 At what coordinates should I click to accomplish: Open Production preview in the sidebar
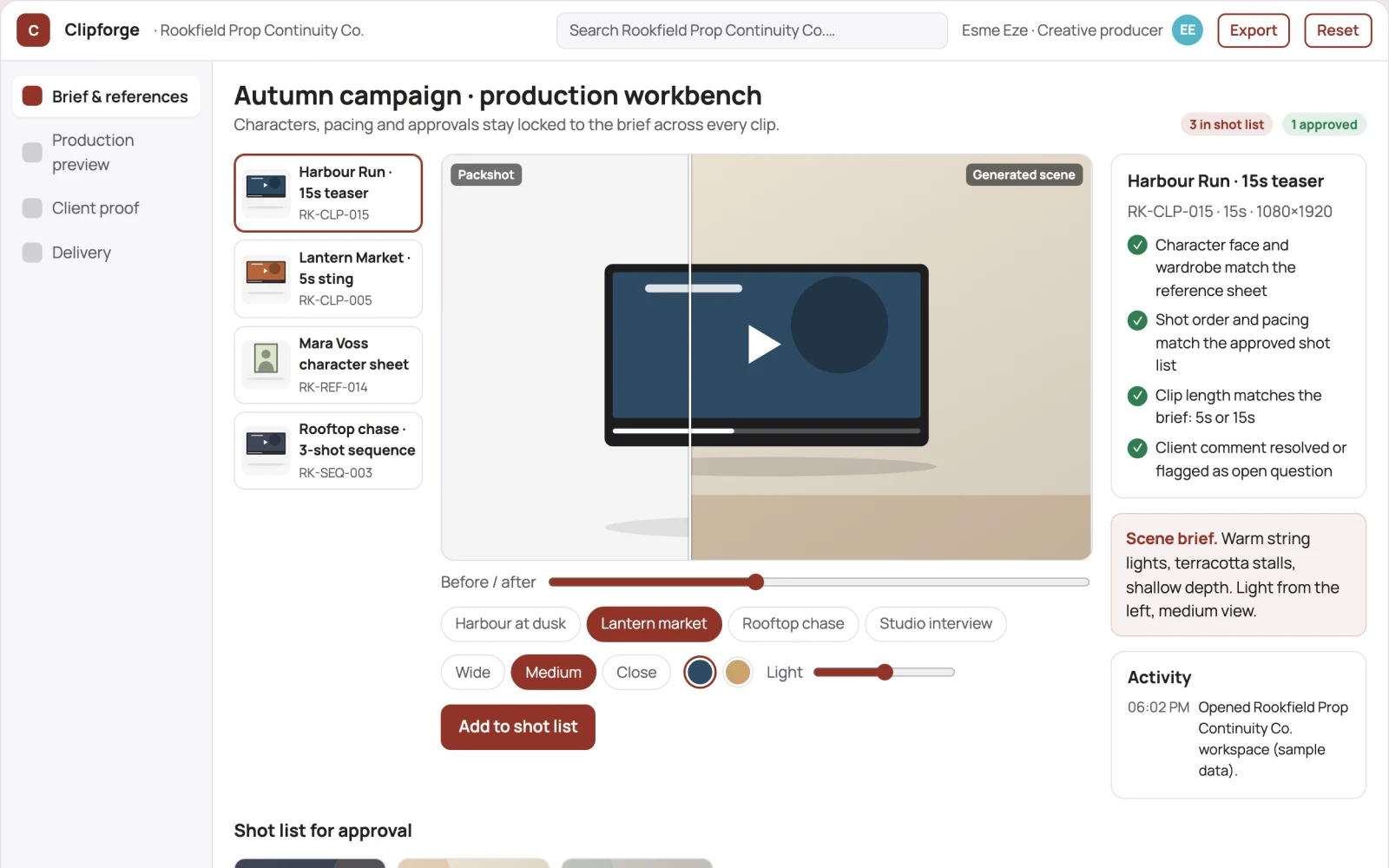(x=106, y=152)
